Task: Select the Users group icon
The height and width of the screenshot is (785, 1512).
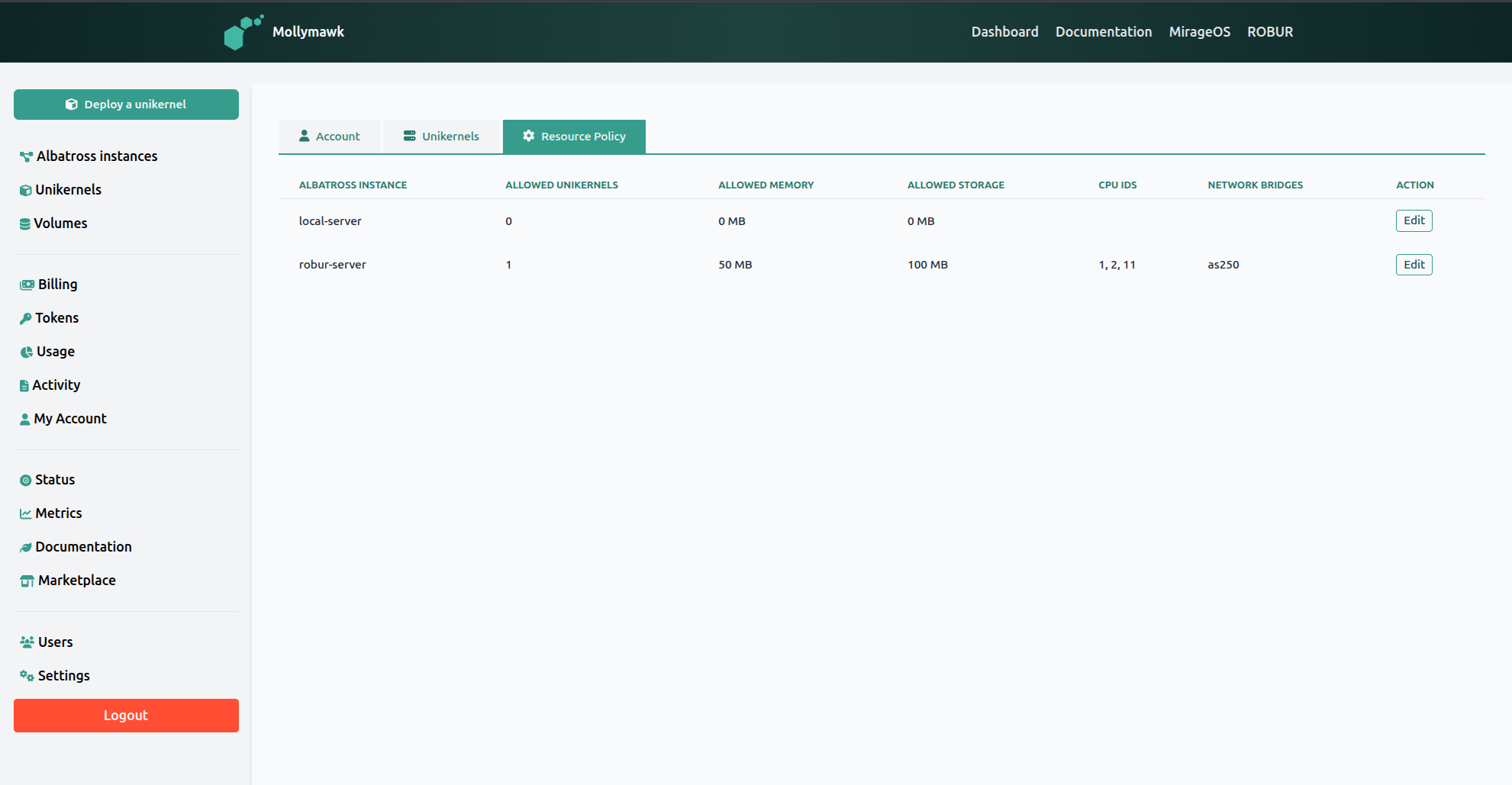Action: (25, 642)
